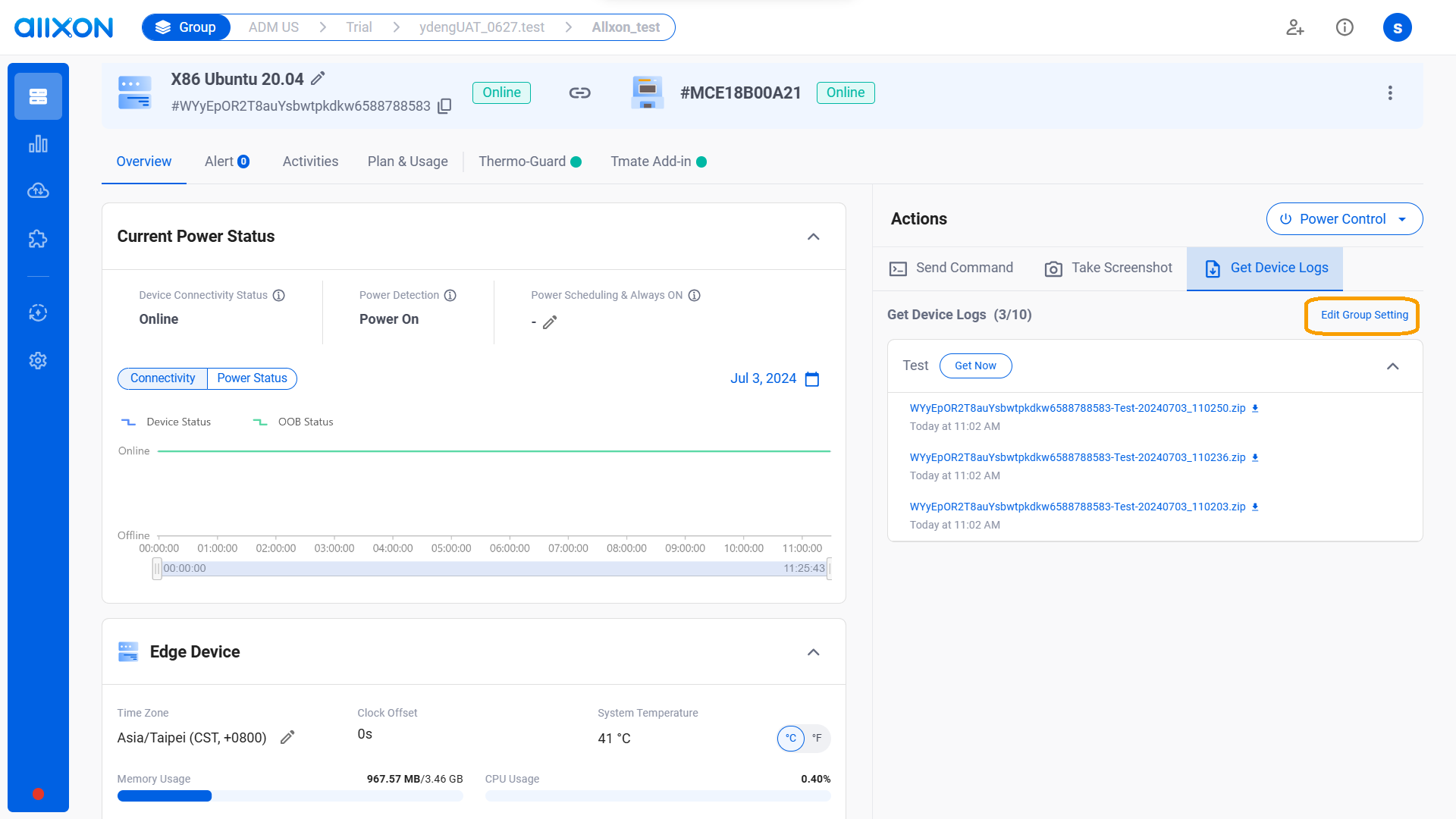The image size is (1456, 819).
Task: Open the Power Control dropdown
Action: pyautogui.click(x=1344, y=219)
